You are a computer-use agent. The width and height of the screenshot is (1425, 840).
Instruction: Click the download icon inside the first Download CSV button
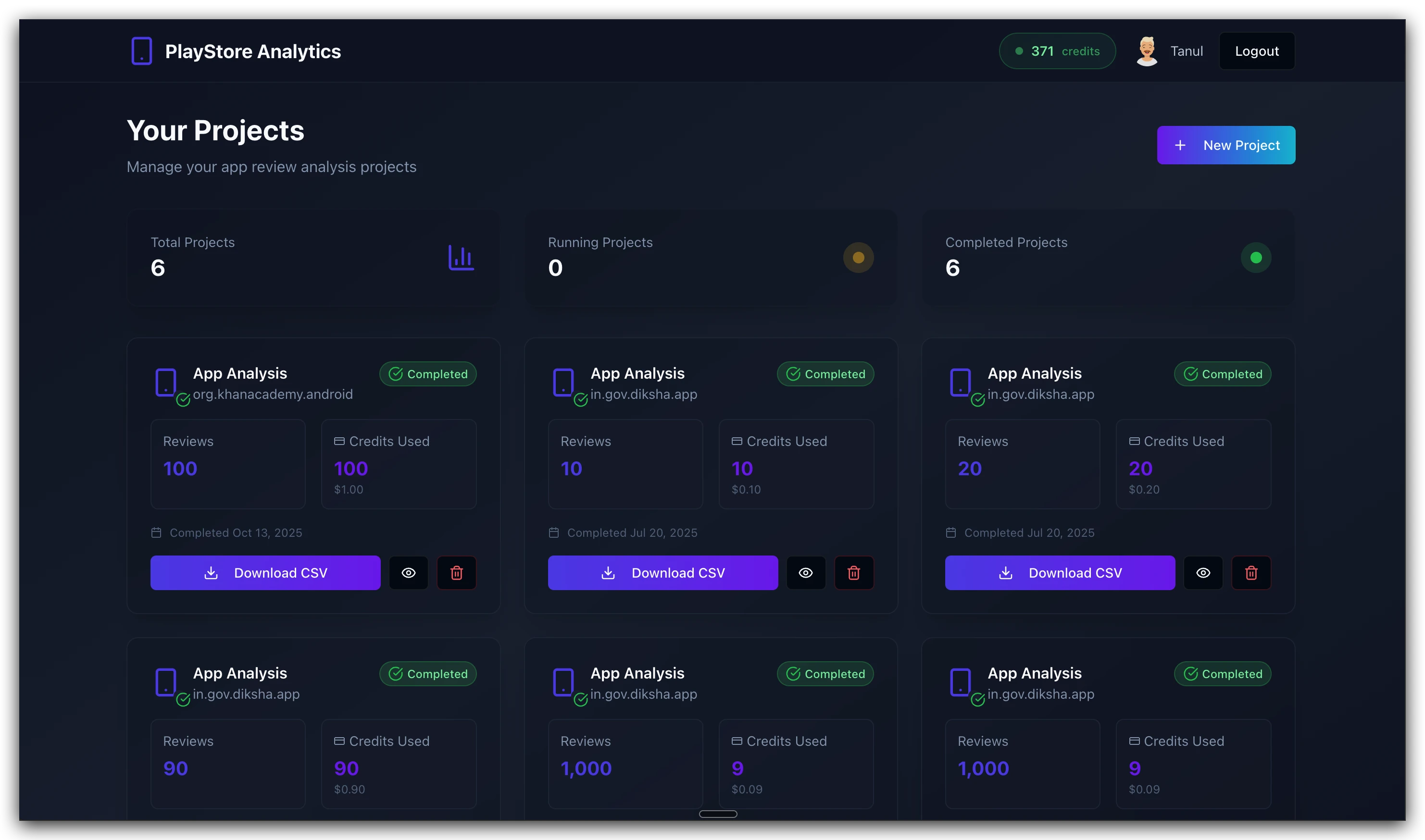pyautogui.click(x=211, y=573)
